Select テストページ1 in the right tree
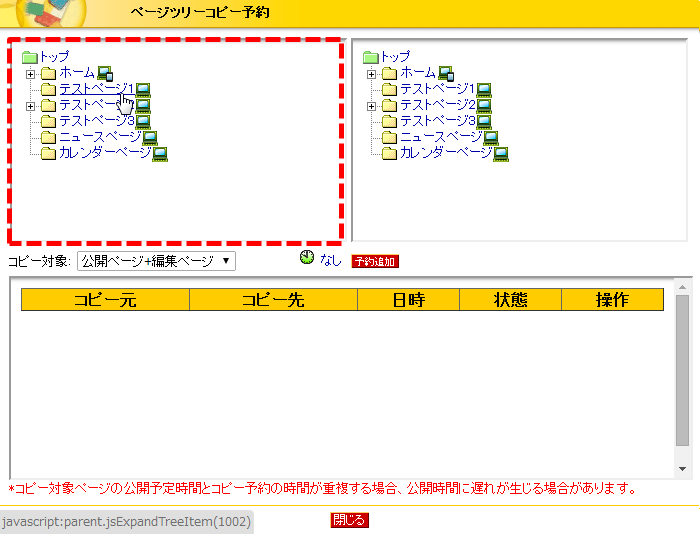700x537 pixels. coord(438,88)
